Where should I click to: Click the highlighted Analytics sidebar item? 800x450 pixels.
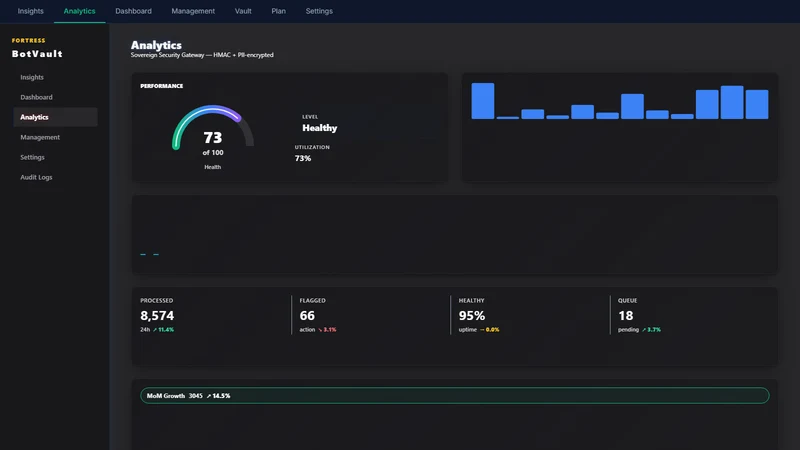55,117
